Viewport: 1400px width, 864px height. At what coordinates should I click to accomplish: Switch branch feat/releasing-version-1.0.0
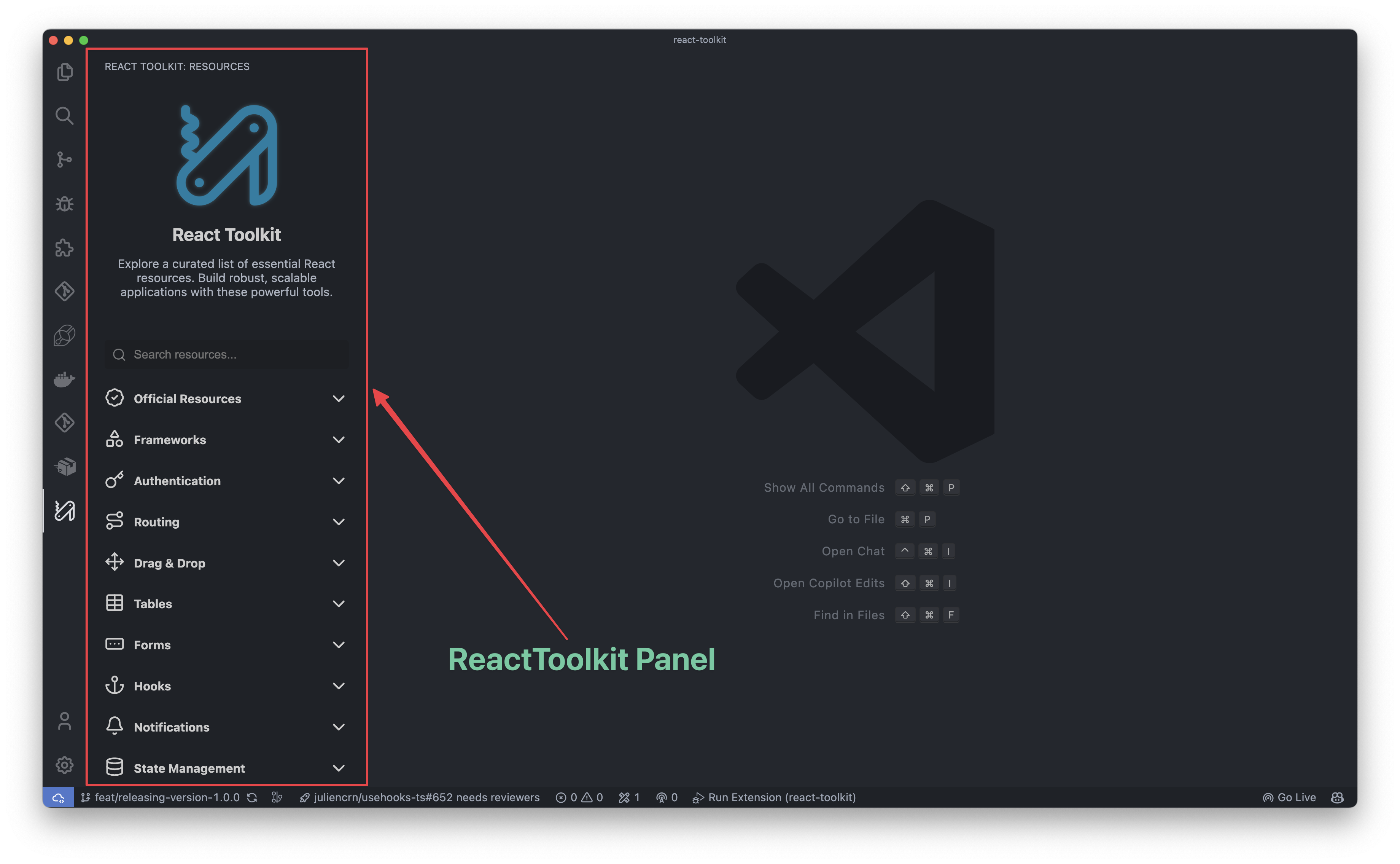click(x=161, y=798)
